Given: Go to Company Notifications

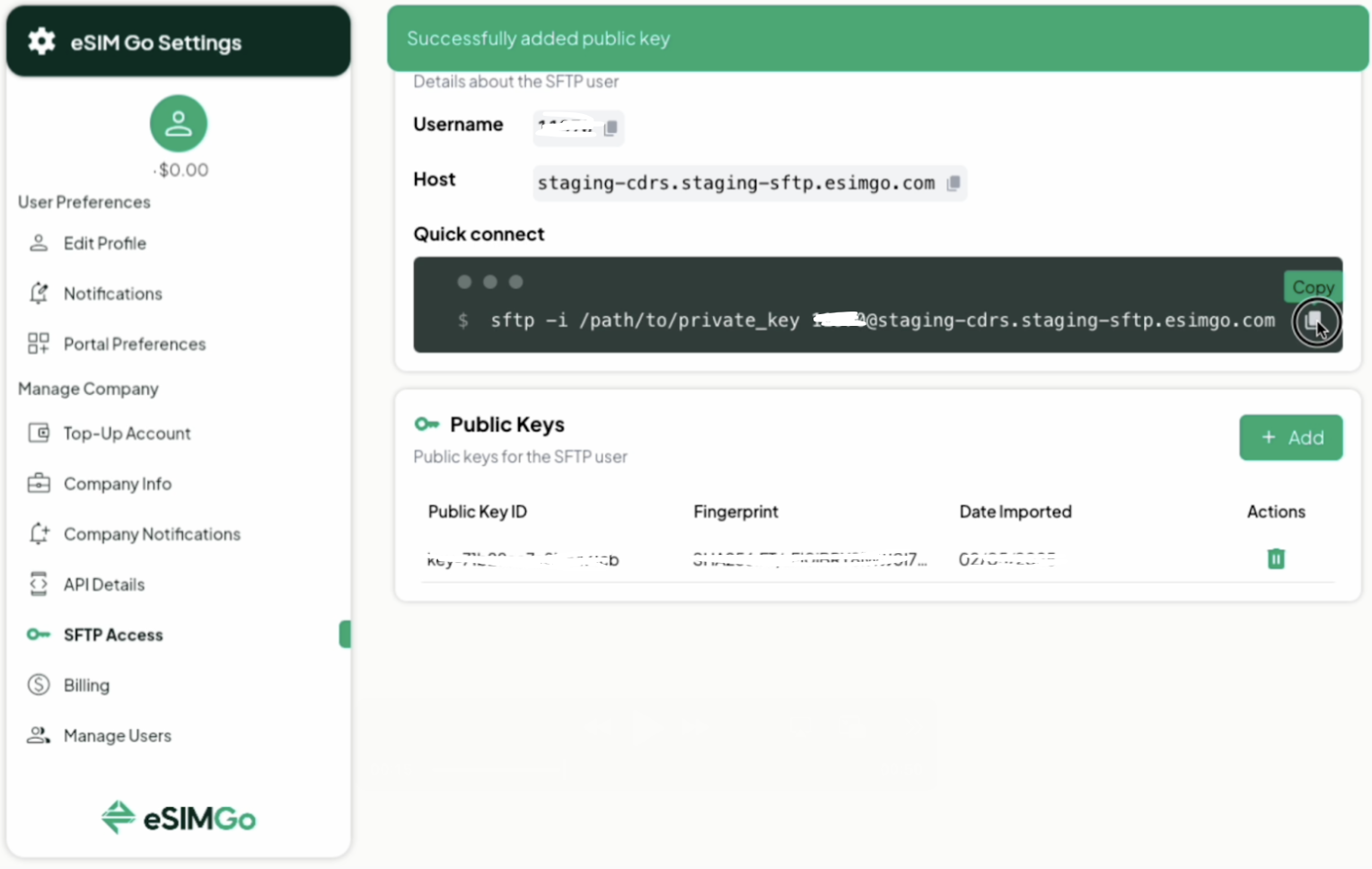Looking at the screenshot, I should [152, 534].
